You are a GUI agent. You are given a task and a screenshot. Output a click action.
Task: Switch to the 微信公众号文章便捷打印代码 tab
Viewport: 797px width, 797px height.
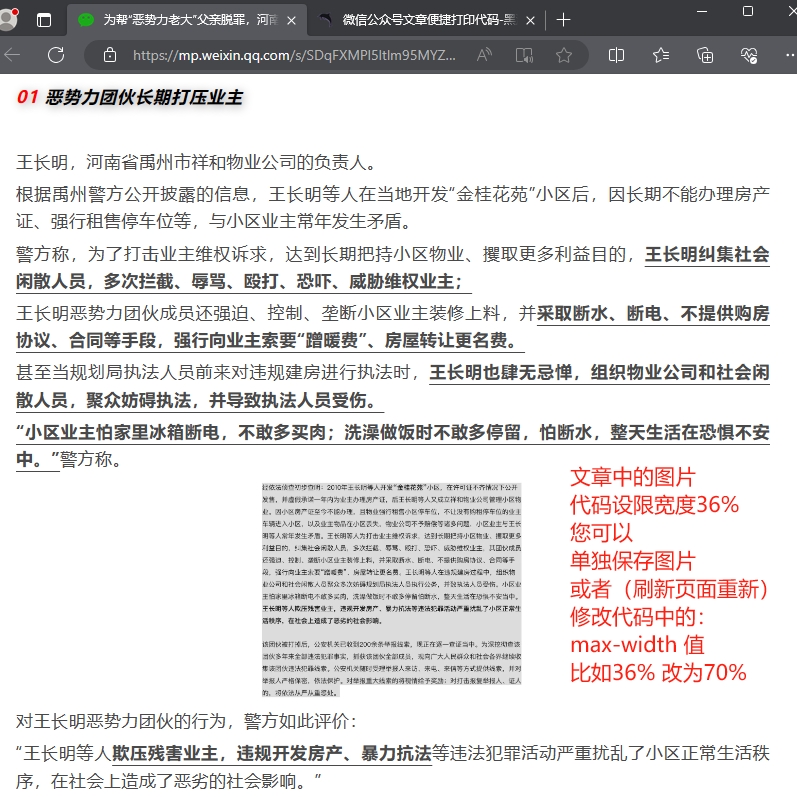point(426,20)
